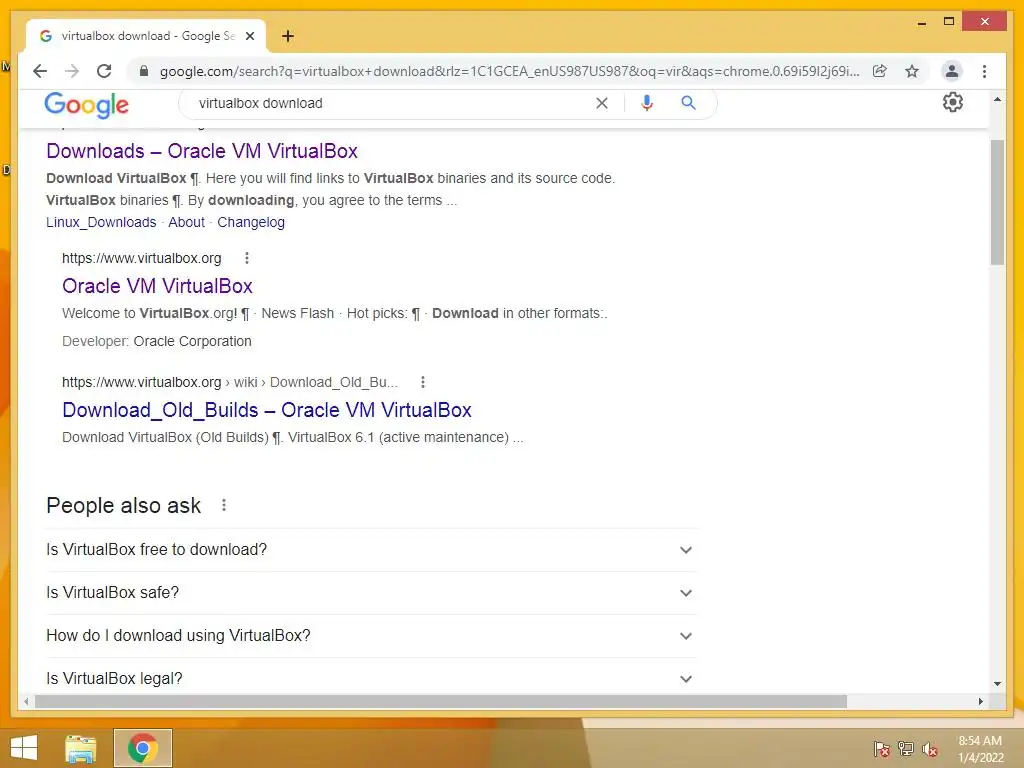Open options dots beside Download_Old_Bu... result URL
Viewport: 1024px width, 768px height.
click(423, 382)
